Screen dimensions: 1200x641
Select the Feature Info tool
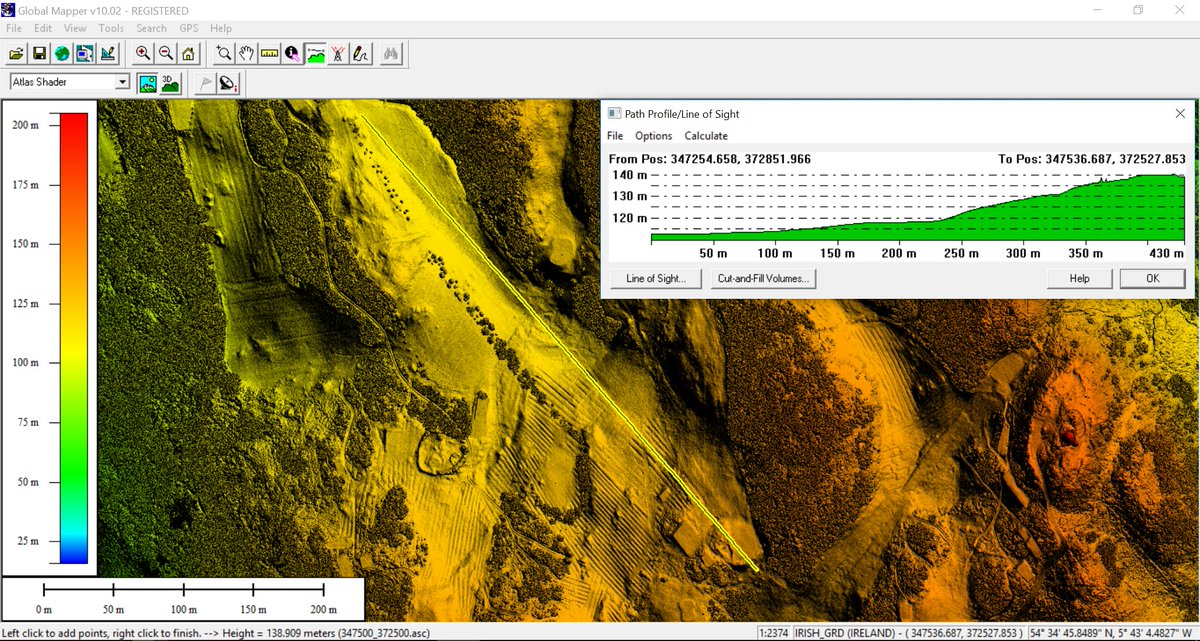[293, 53]
